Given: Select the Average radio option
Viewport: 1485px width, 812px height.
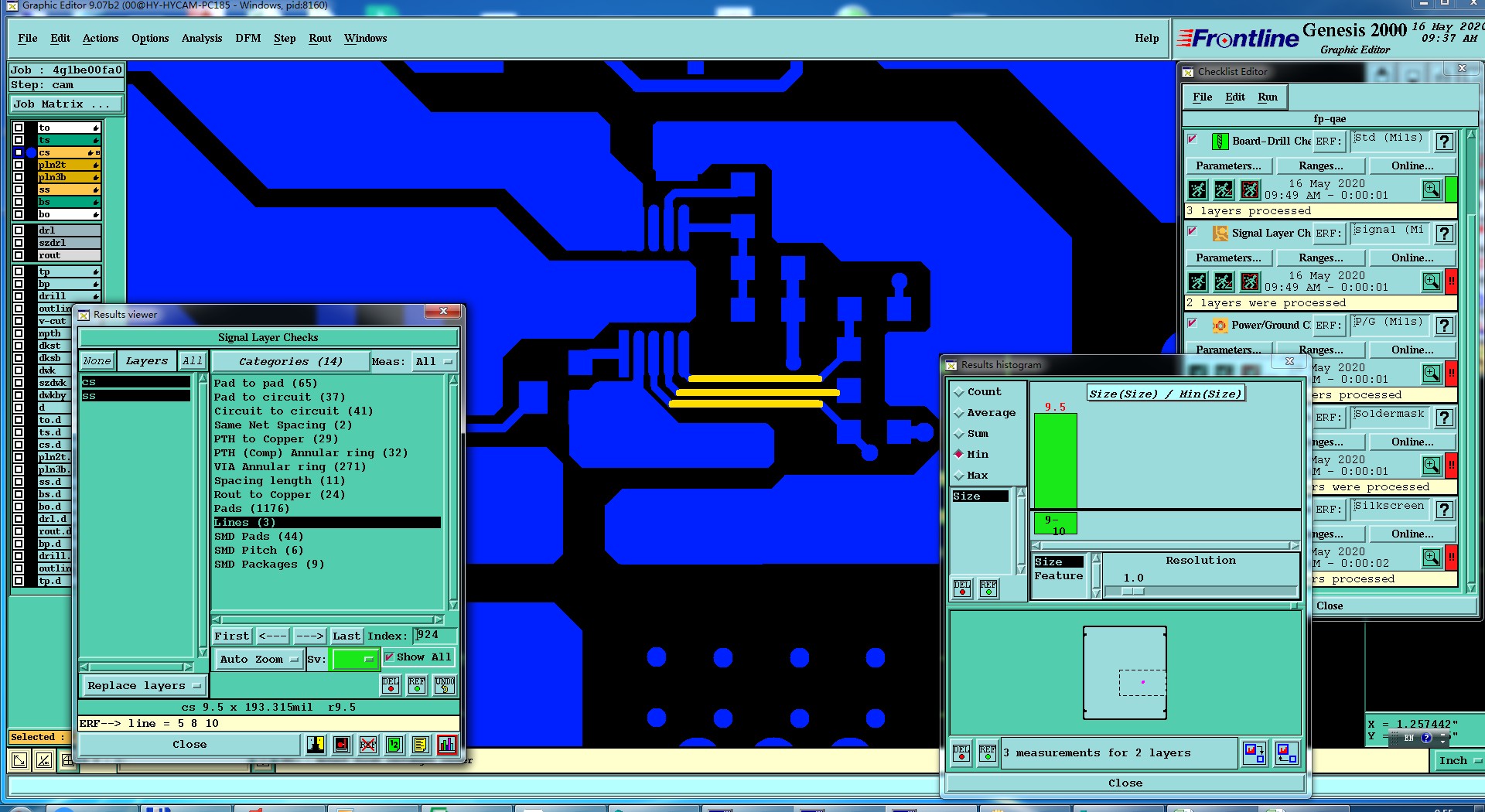Looking at the screenshot, I should click(959, 413).
